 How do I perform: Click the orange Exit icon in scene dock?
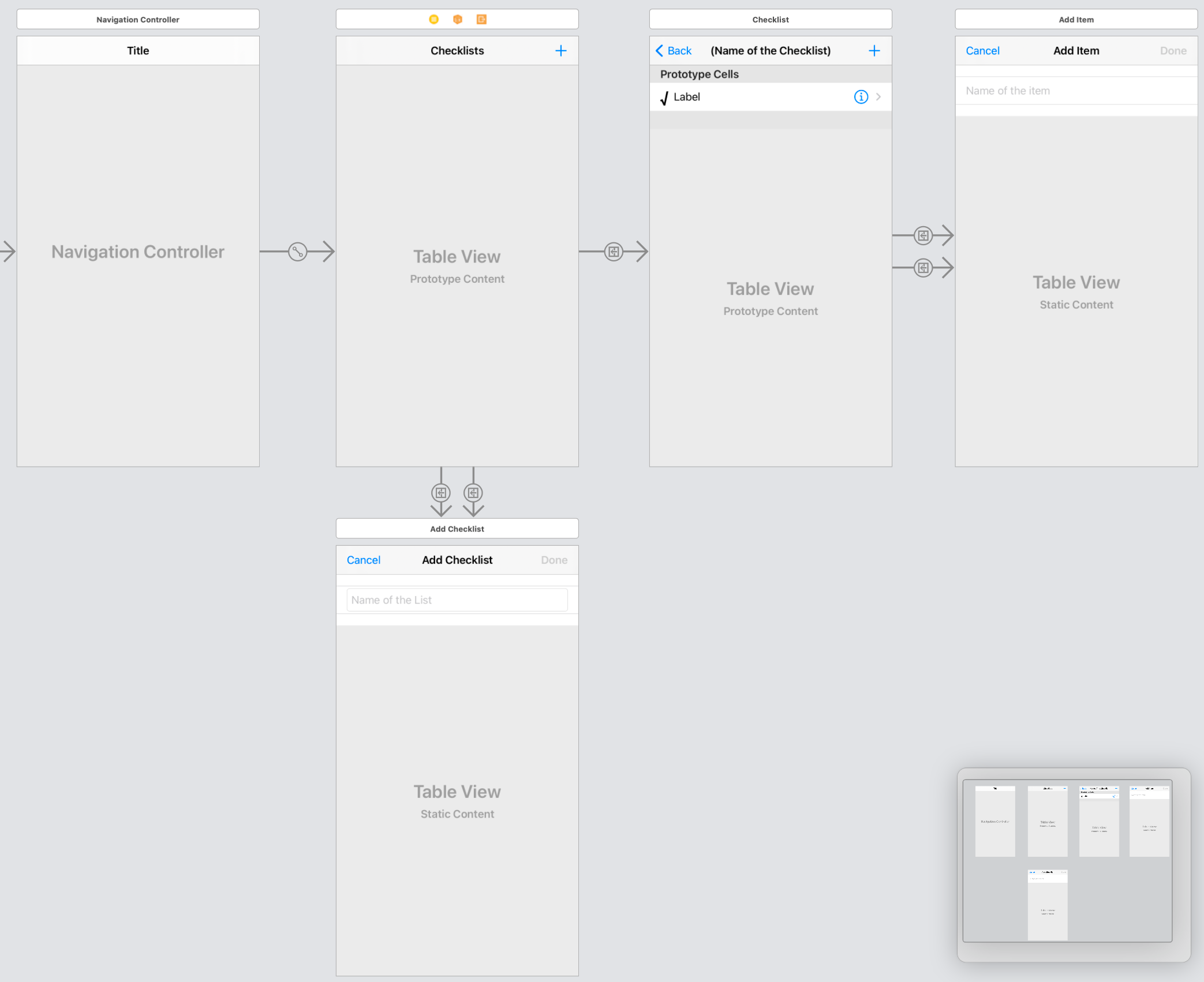coord(481,19)
